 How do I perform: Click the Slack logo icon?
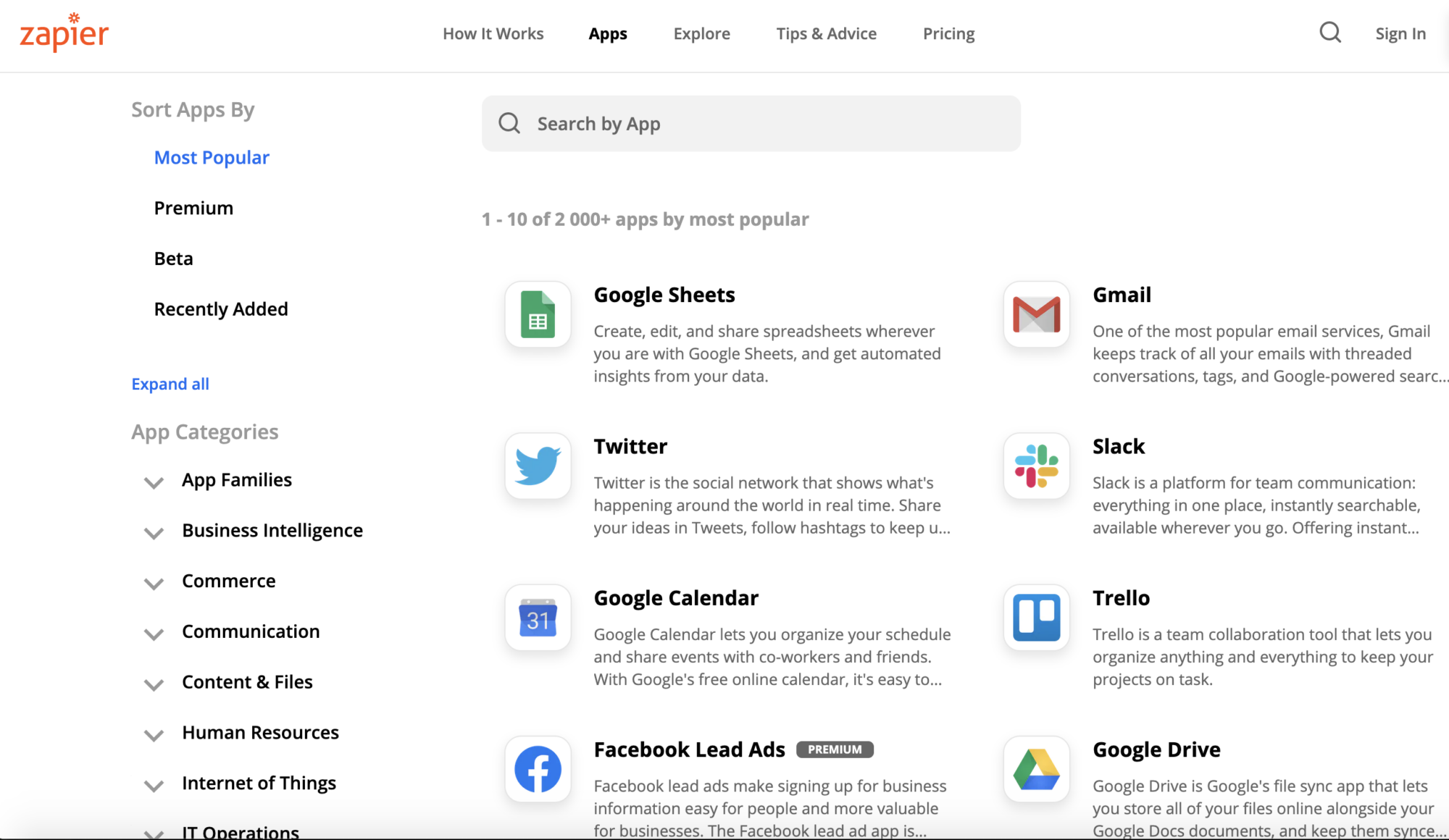(1037, 466)
